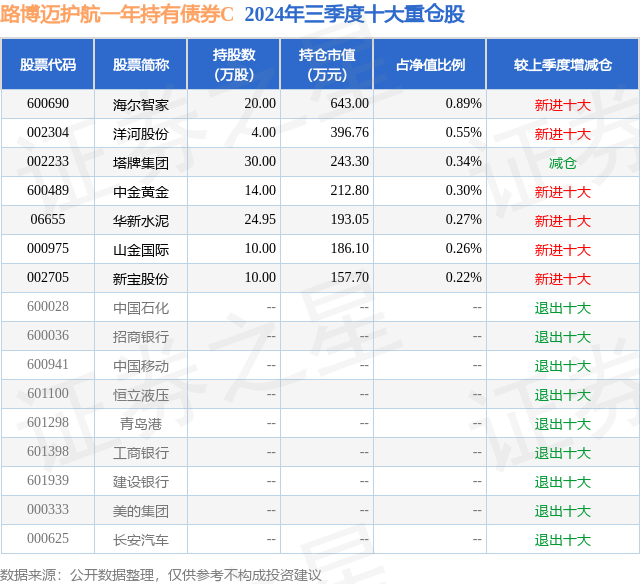The height and width of the screenshot is (584, 640).
Task: Select stock code 000625
Action: pyautogui.click(x=48, y=538)
